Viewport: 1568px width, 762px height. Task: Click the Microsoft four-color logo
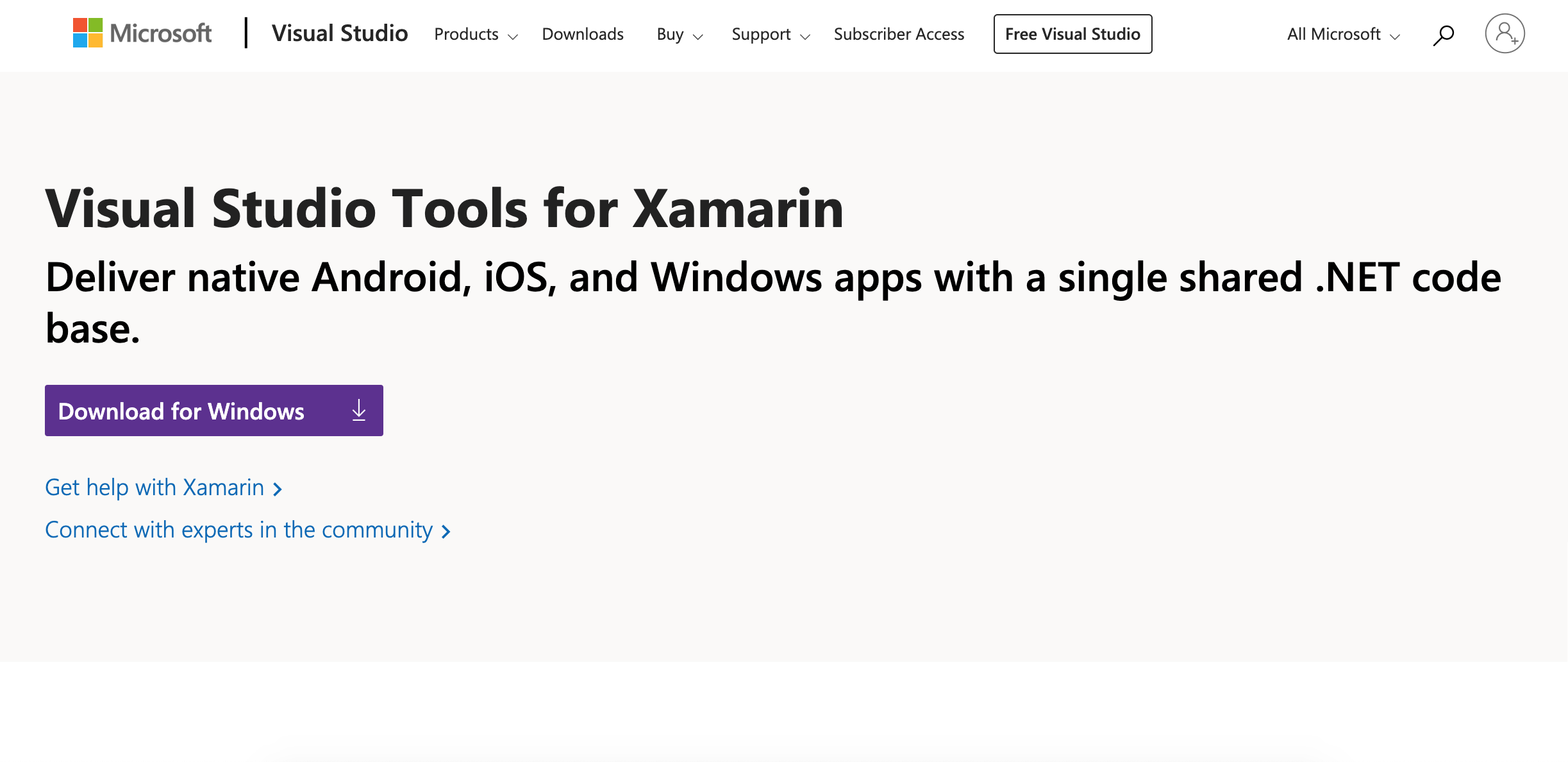tap(88, 33)
